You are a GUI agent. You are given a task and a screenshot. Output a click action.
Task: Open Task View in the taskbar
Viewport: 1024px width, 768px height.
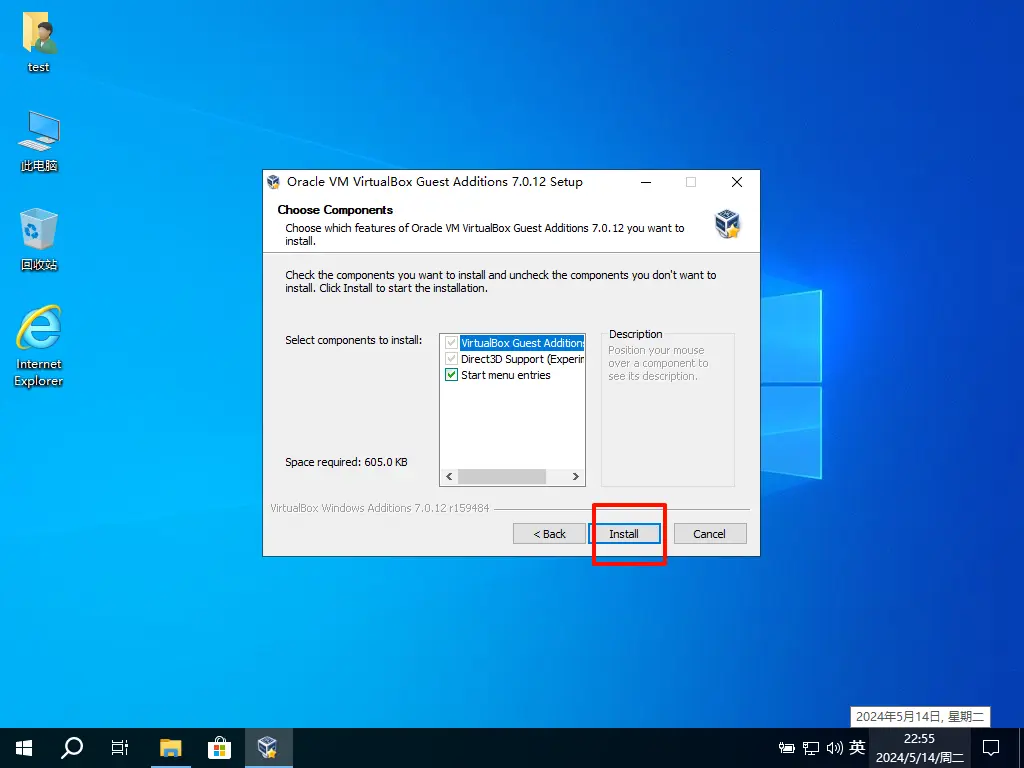click(120, 748)
